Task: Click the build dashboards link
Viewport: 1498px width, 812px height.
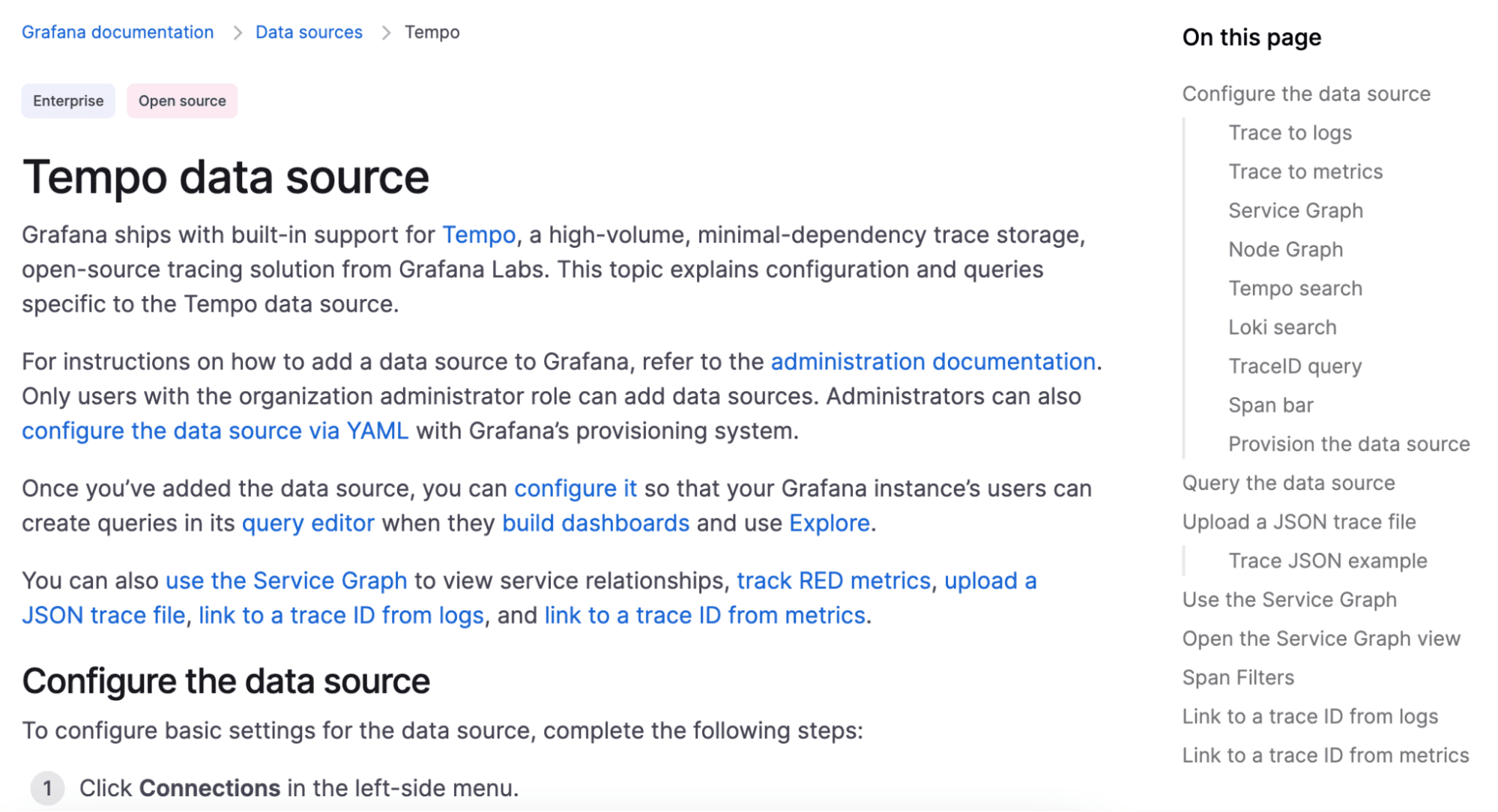Action: click(x=595, y=523)
